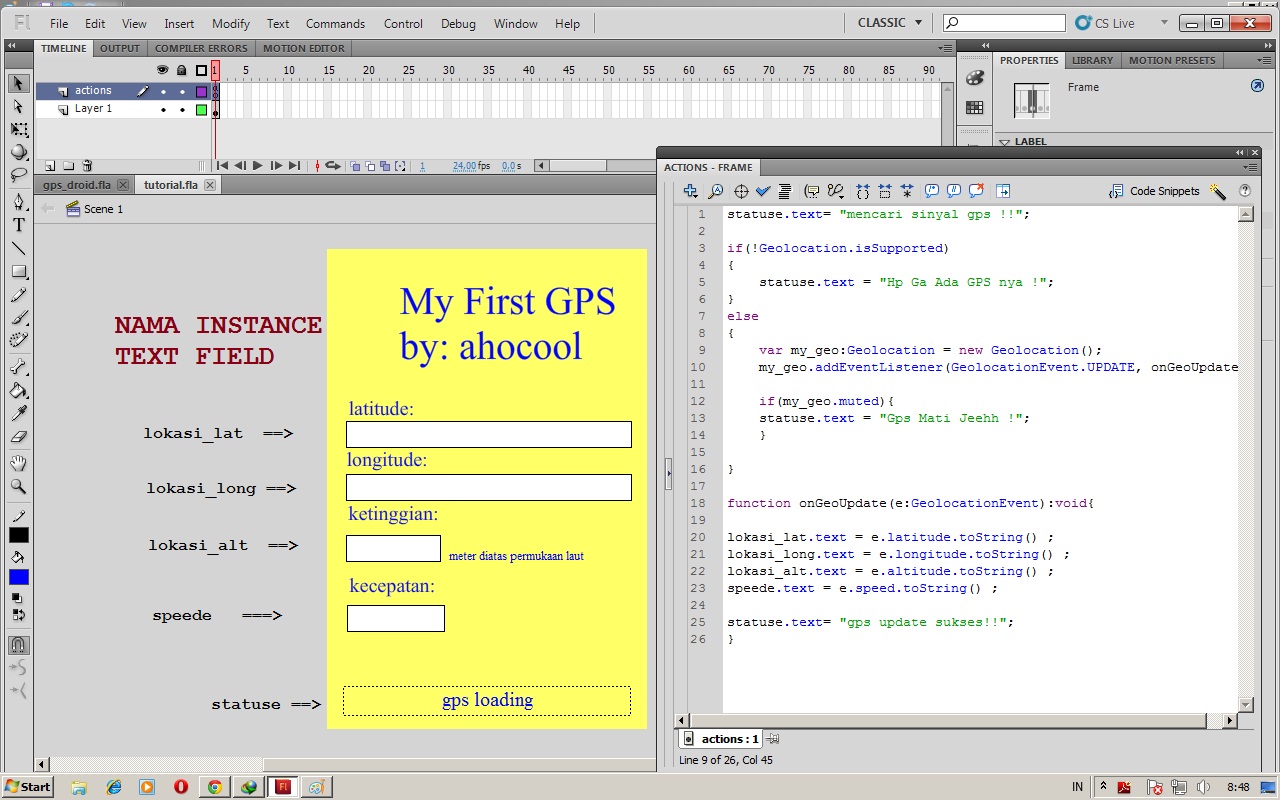This screenshot has width=1280, height=800.
Task: Switch to the MOTION EDITOR tab
Action: pyautogui.click(x=304, y=47)
